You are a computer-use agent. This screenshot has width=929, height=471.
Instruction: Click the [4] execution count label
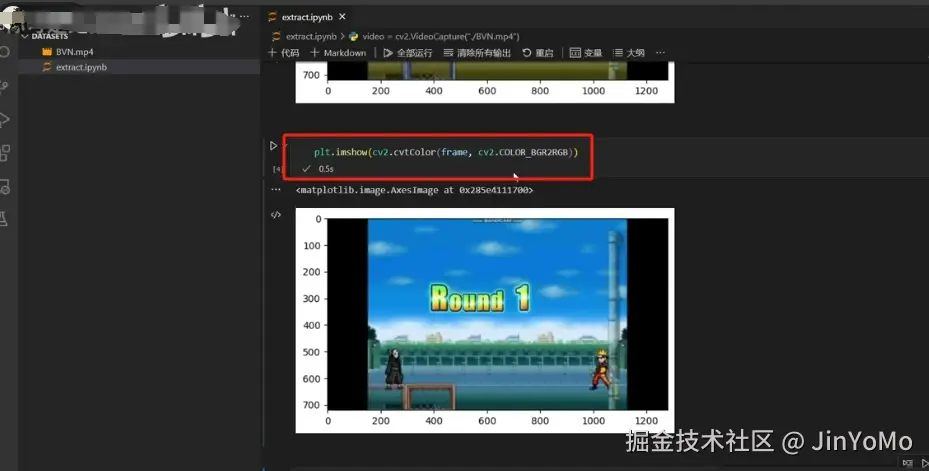click(277, 169)
